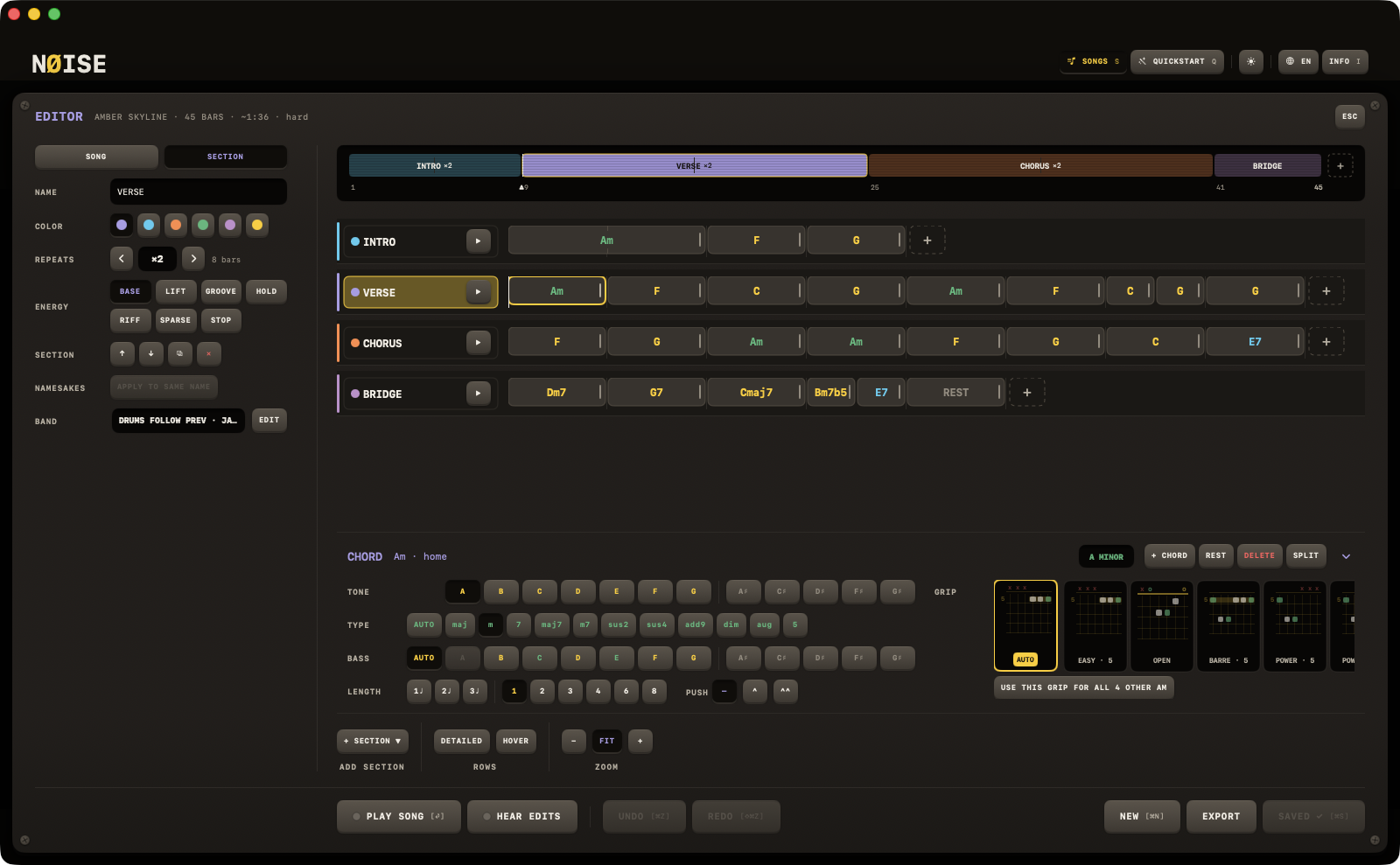Select the OPEN grip diagram
Viewport: 1400px width, 865px height.
1161,626
